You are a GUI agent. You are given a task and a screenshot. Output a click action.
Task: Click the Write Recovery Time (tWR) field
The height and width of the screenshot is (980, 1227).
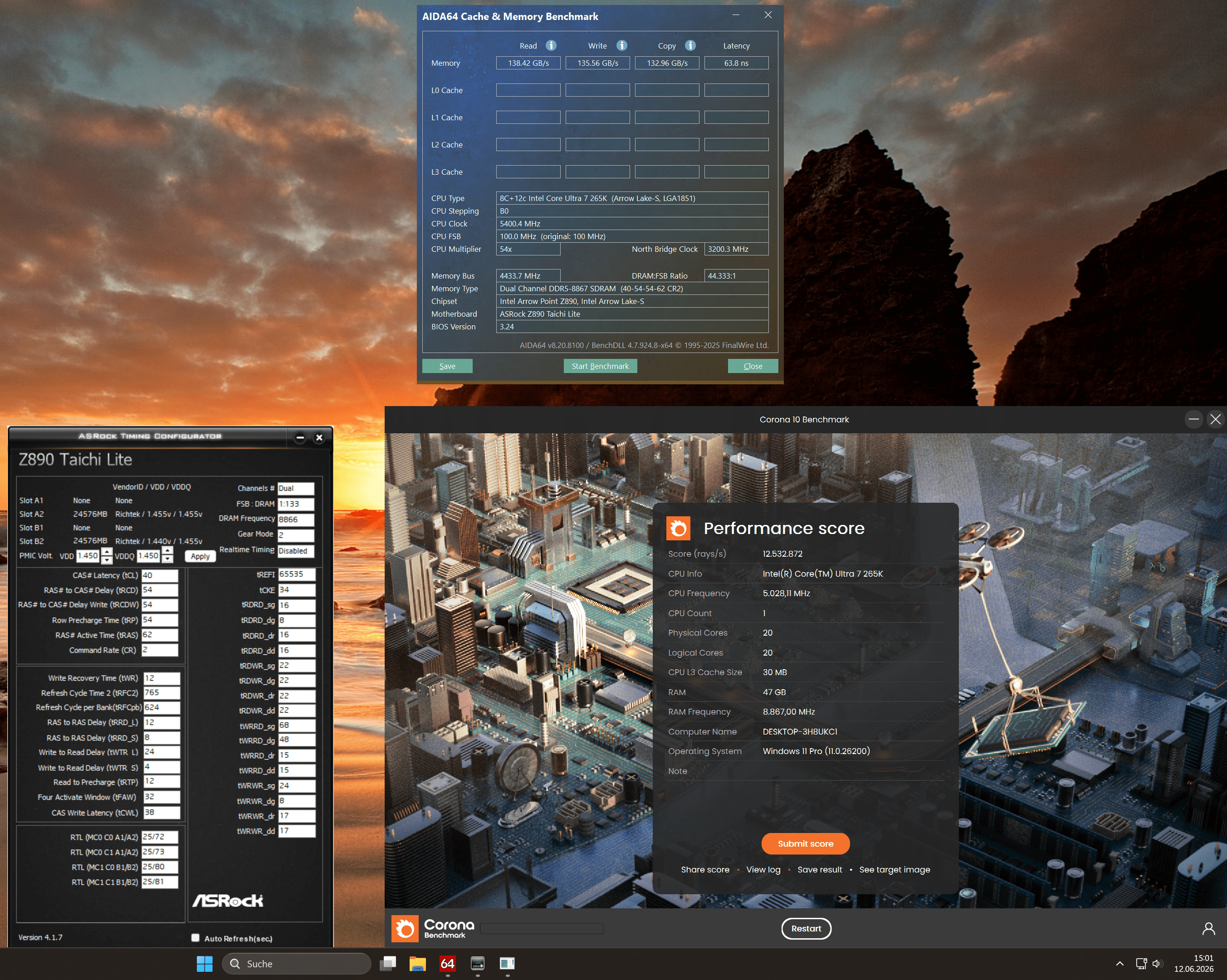coord(161,678)
